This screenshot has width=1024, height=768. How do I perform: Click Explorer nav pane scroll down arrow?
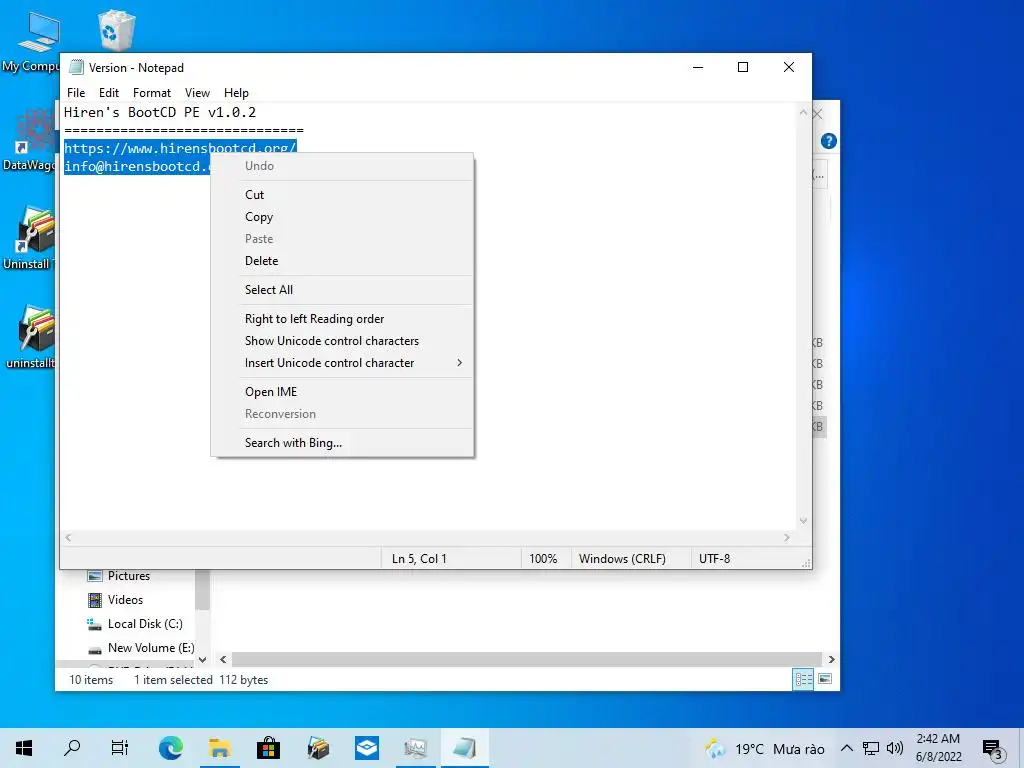[202, 660]
